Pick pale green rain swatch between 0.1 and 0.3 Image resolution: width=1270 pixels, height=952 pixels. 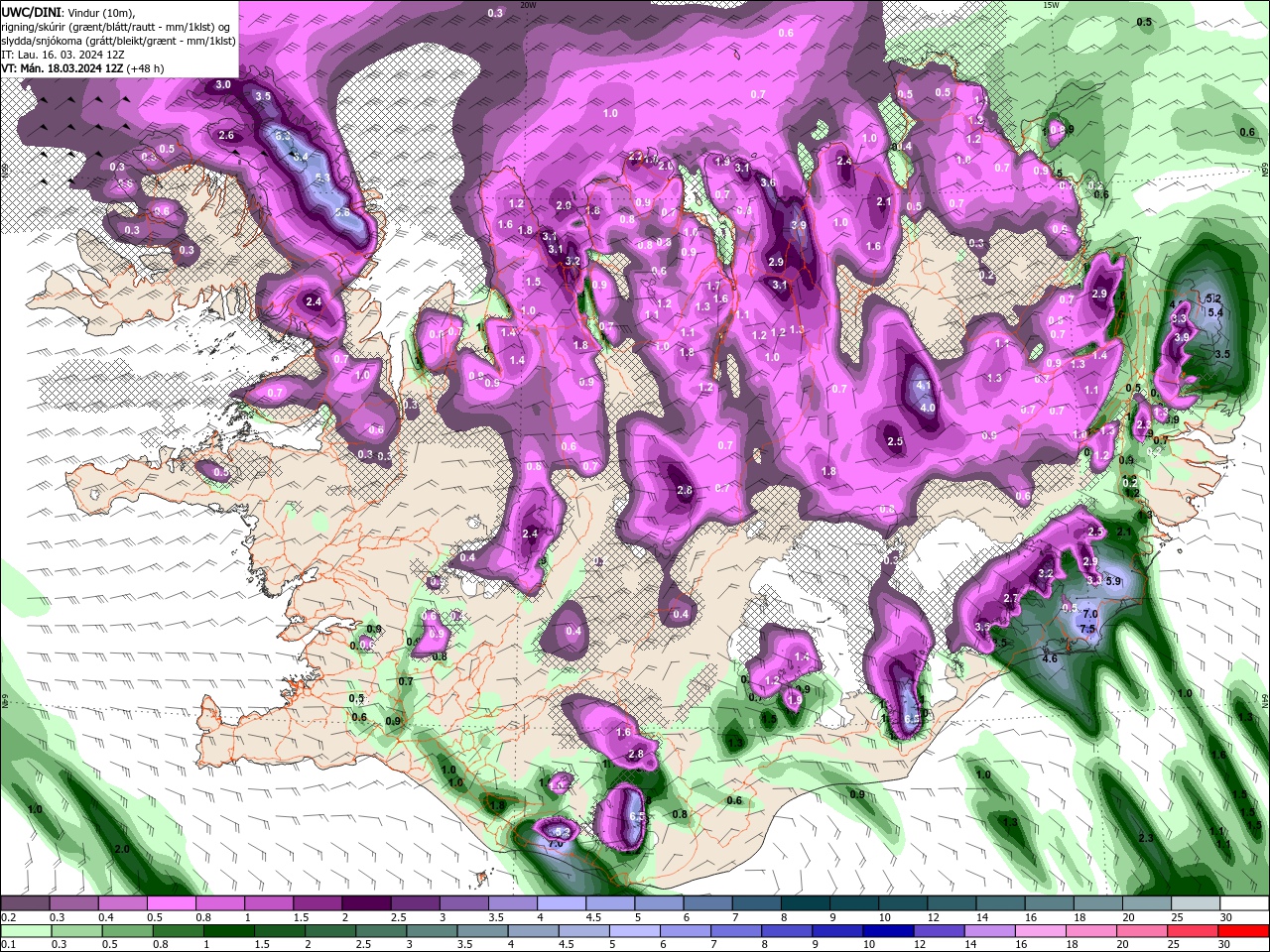(25, 931)
